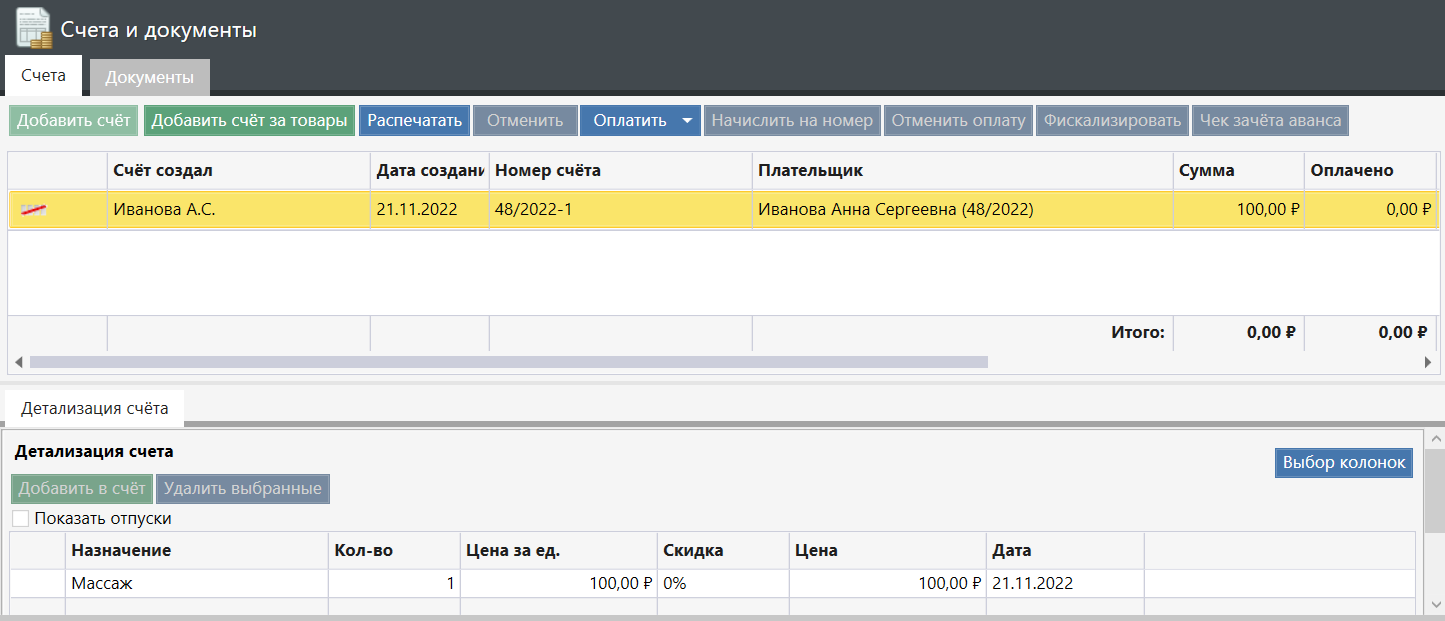The height and width of the screenshot is (621, 1445).
Task: Click the "Фискализировать" button
Action: coord(1112,121)
